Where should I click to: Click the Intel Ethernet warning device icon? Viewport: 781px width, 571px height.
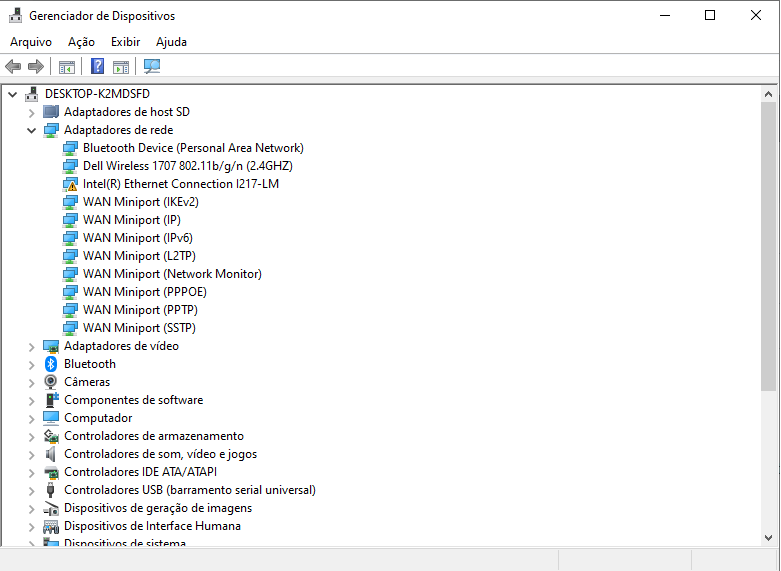[70, 184]
